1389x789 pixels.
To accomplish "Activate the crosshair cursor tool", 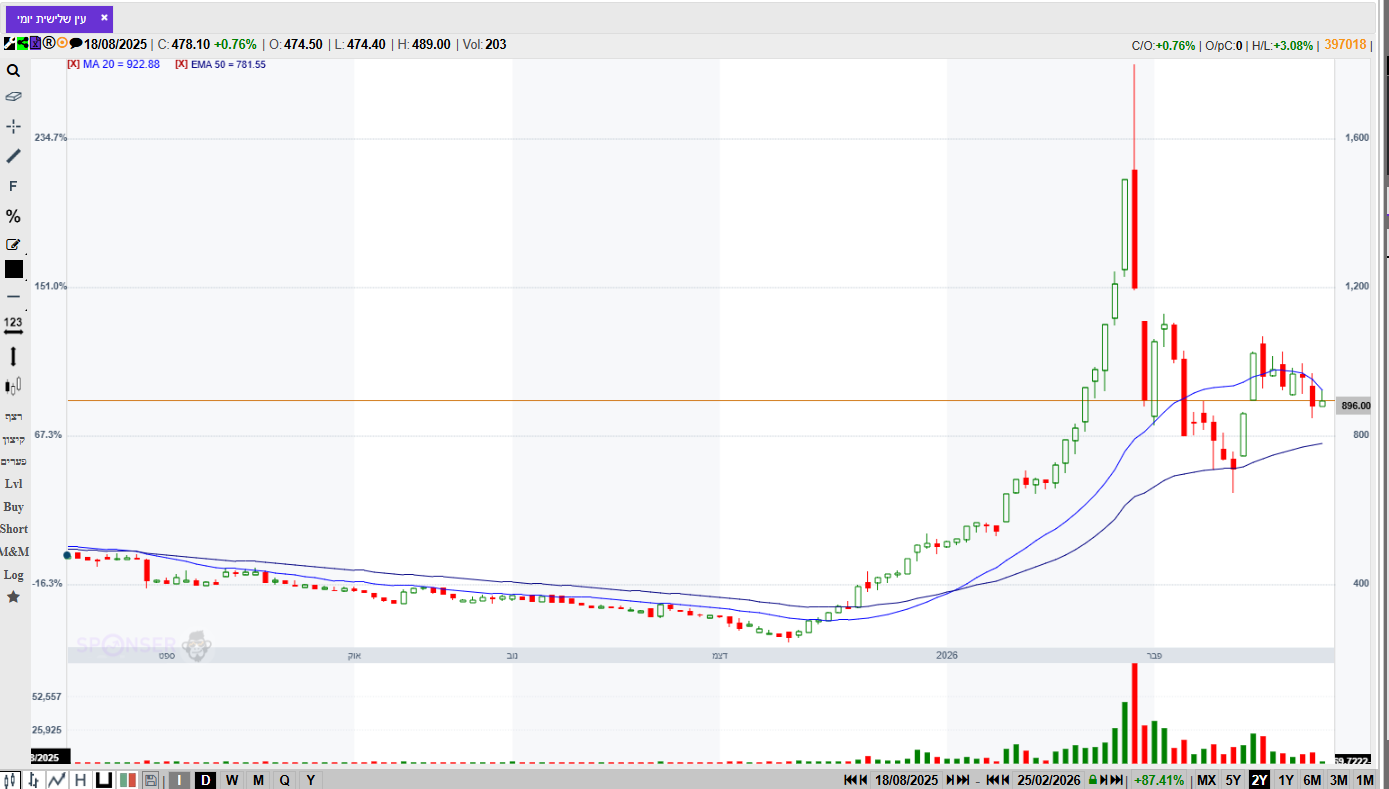I will [x=13, y=126].
